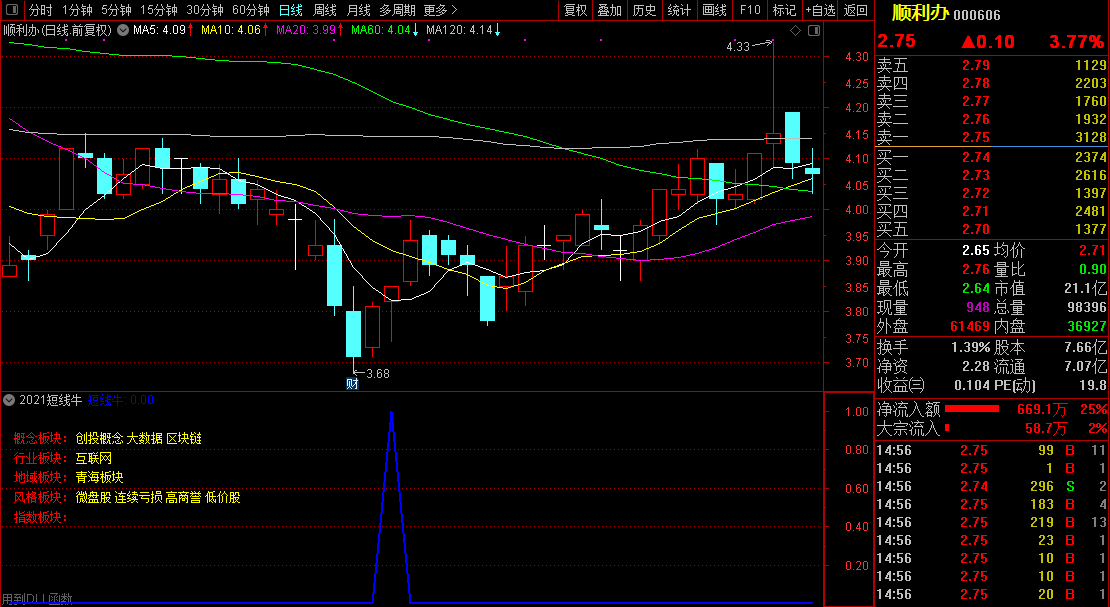Open the 更多 periods expander

point(440,10)
